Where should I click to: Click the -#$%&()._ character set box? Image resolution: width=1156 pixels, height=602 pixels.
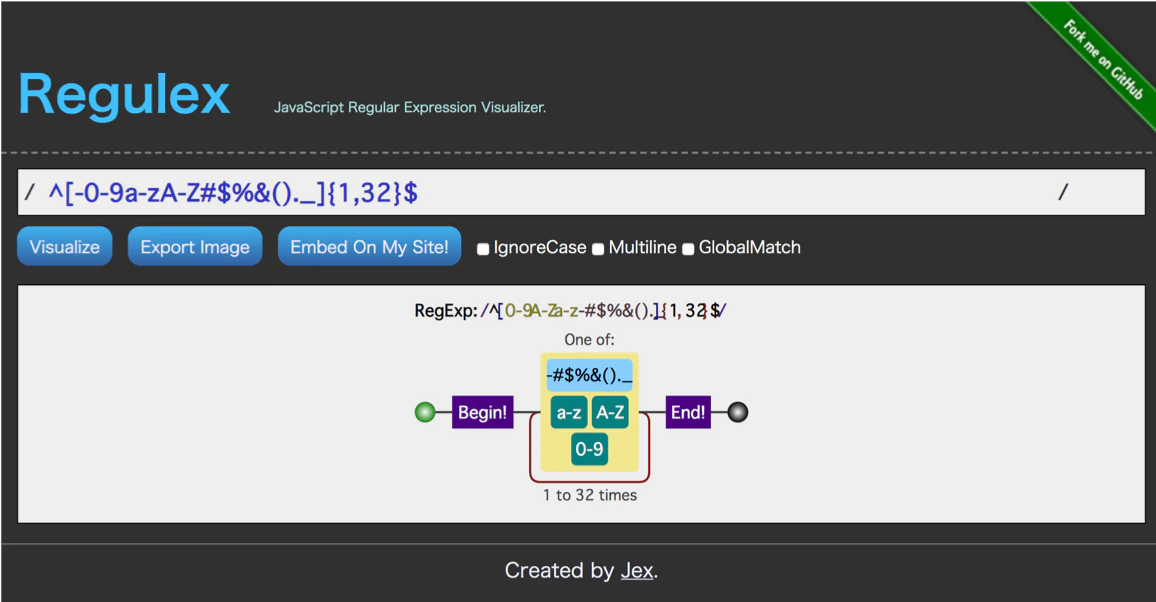click(589, 375)
